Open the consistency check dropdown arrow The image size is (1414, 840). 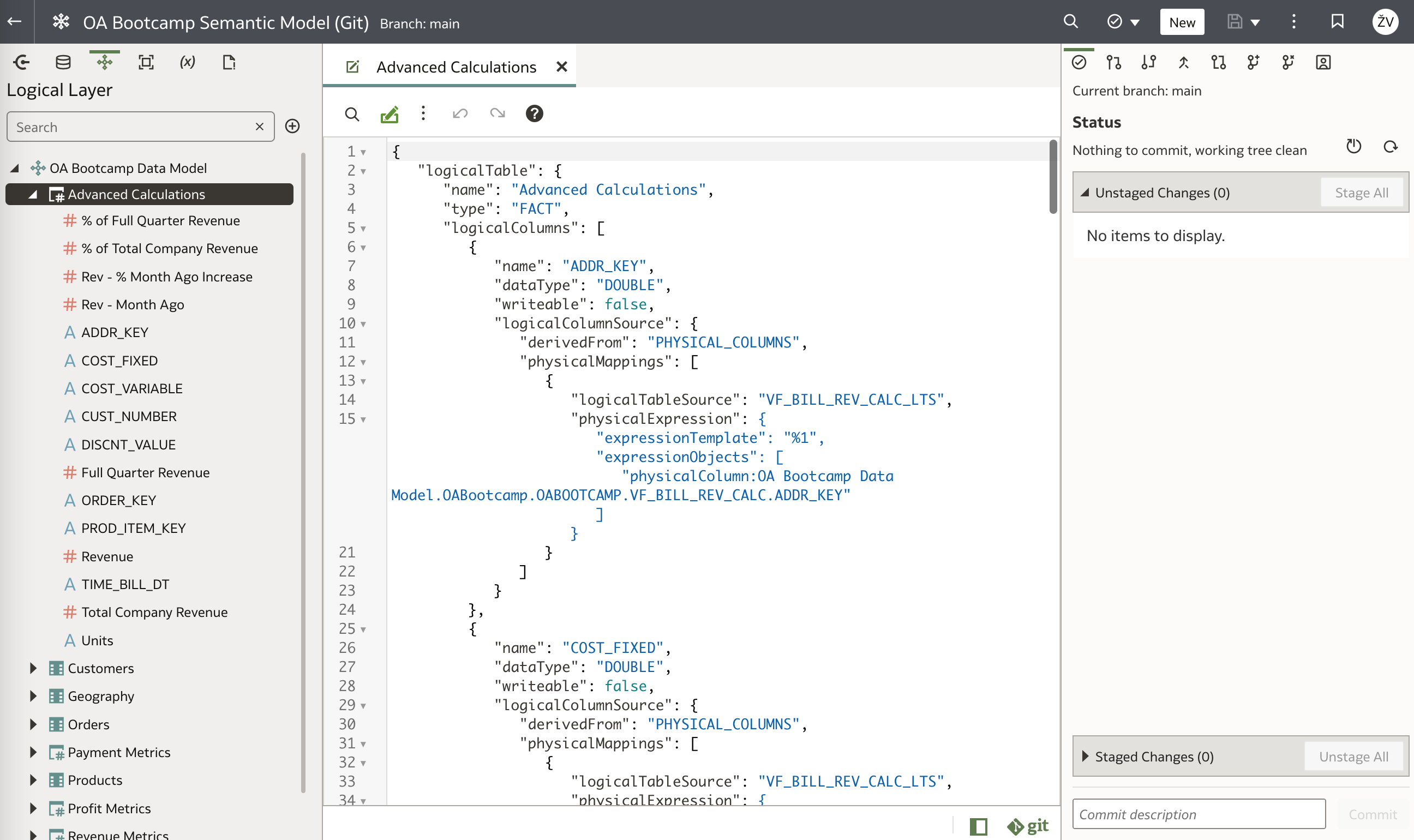click(1135, 23)
